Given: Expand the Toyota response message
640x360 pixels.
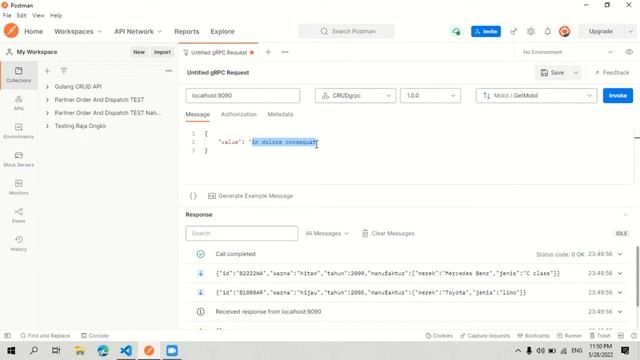Looking at the screenshot, I should (x=620, y=292).
